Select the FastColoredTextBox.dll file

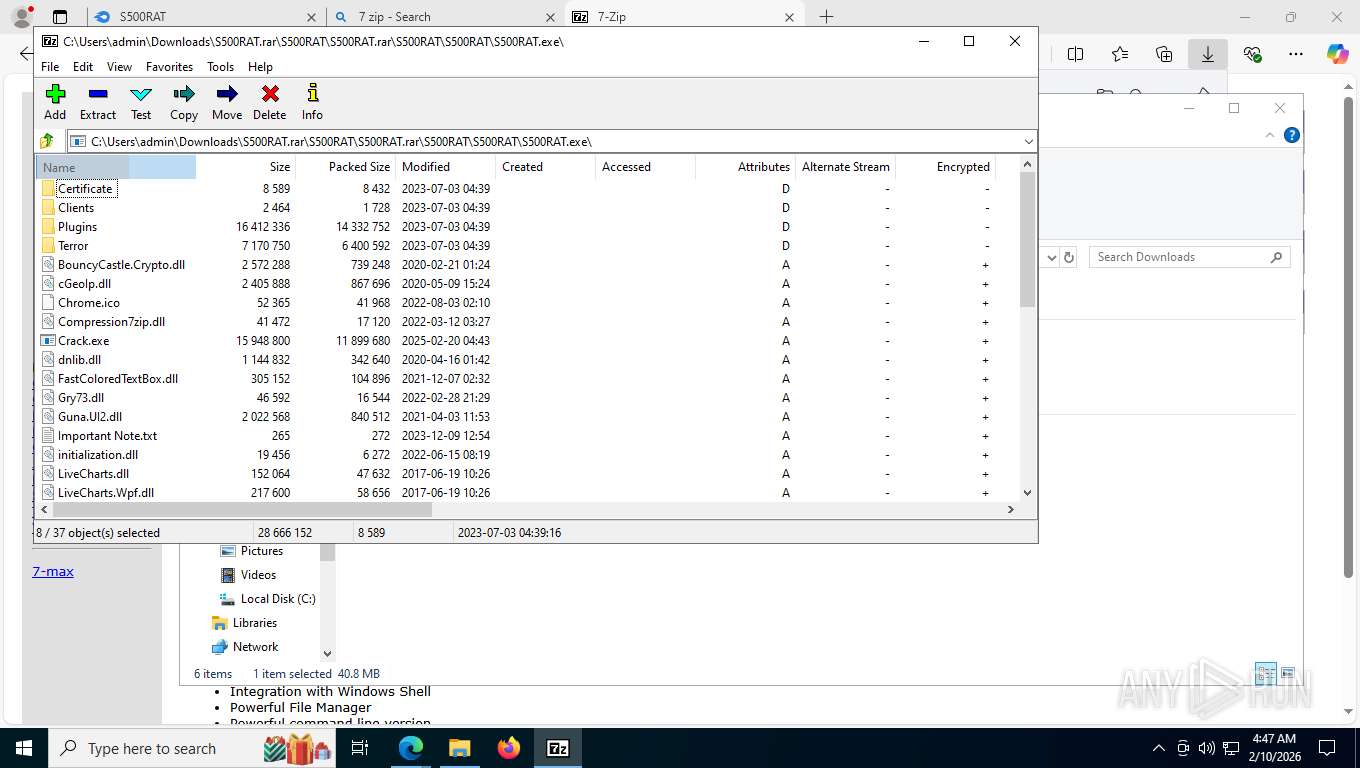(118, 378)
